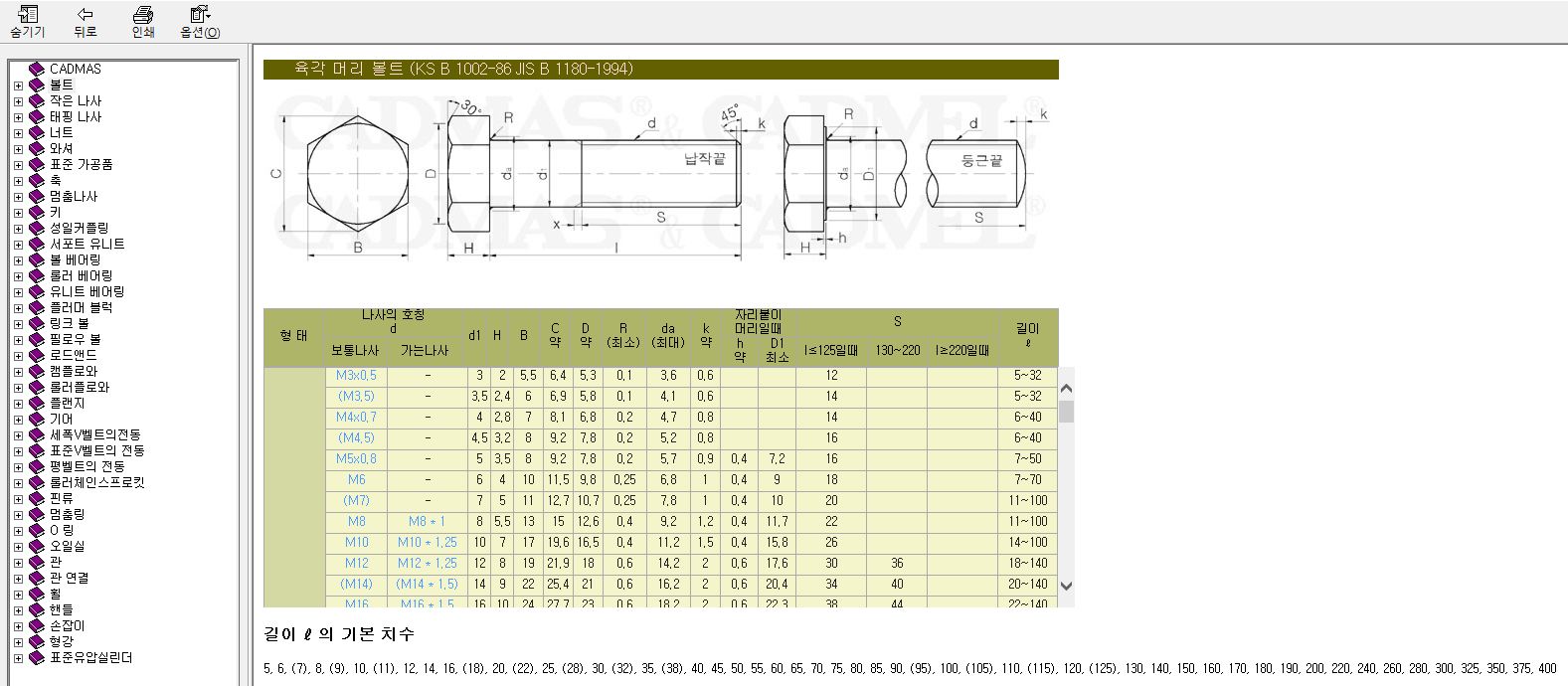Click the 관 entry in the tree
Viewport: 1568px width, 686px height.
pyautogui.click(x=56, y=562)
